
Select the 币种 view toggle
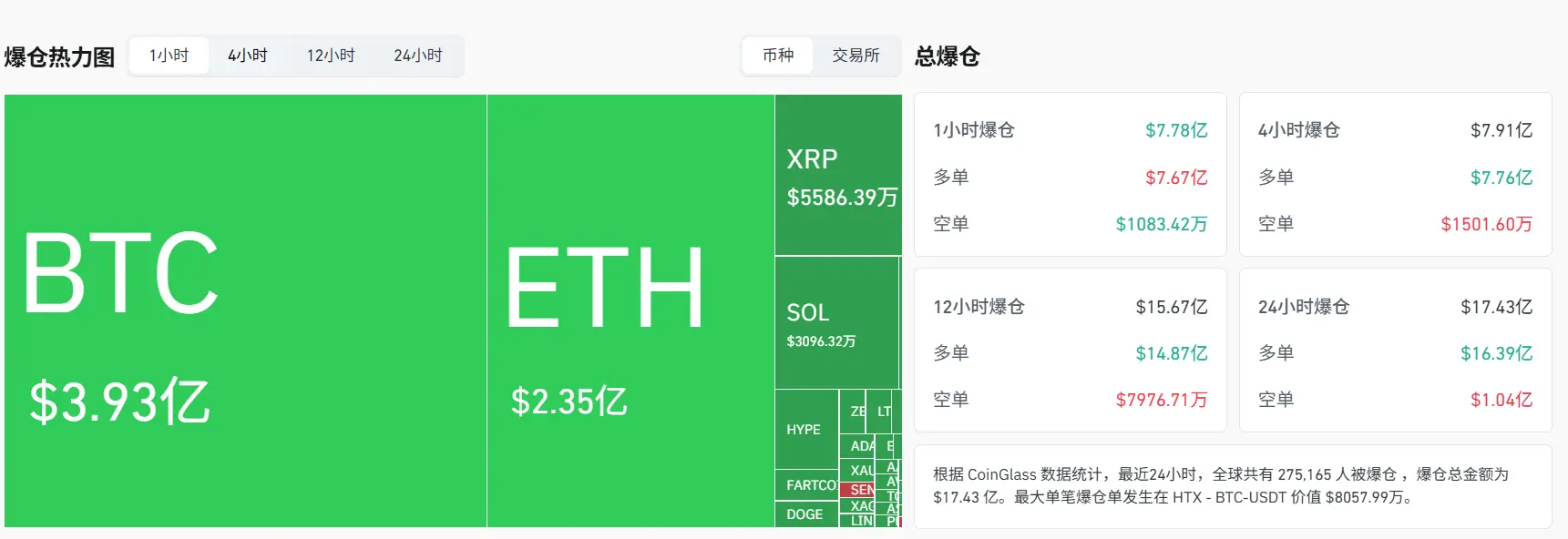click(778, 56)
